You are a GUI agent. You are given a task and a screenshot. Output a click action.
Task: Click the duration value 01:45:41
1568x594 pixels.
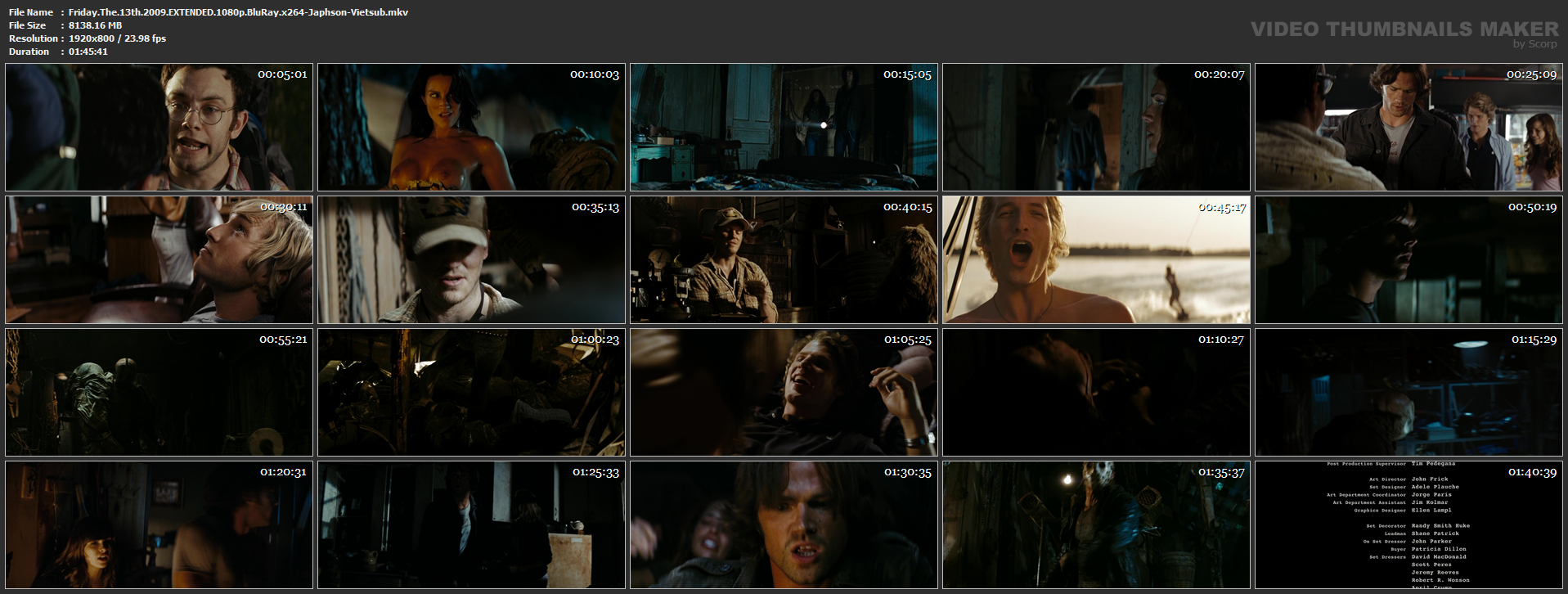coord(88,52)
